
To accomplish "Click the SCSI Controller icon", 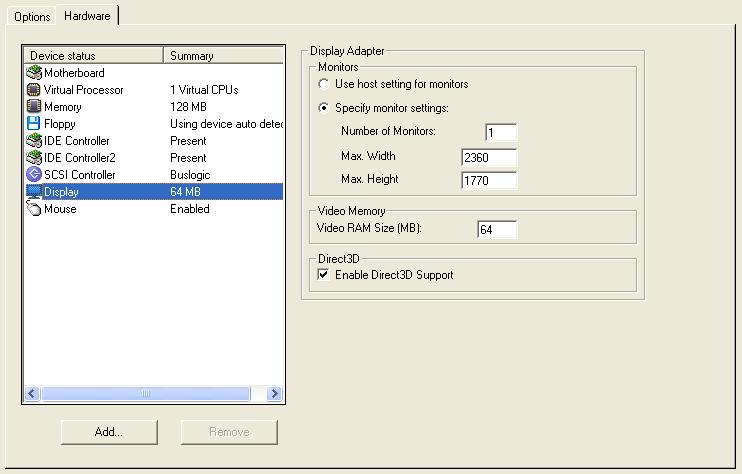I will 34,175.
